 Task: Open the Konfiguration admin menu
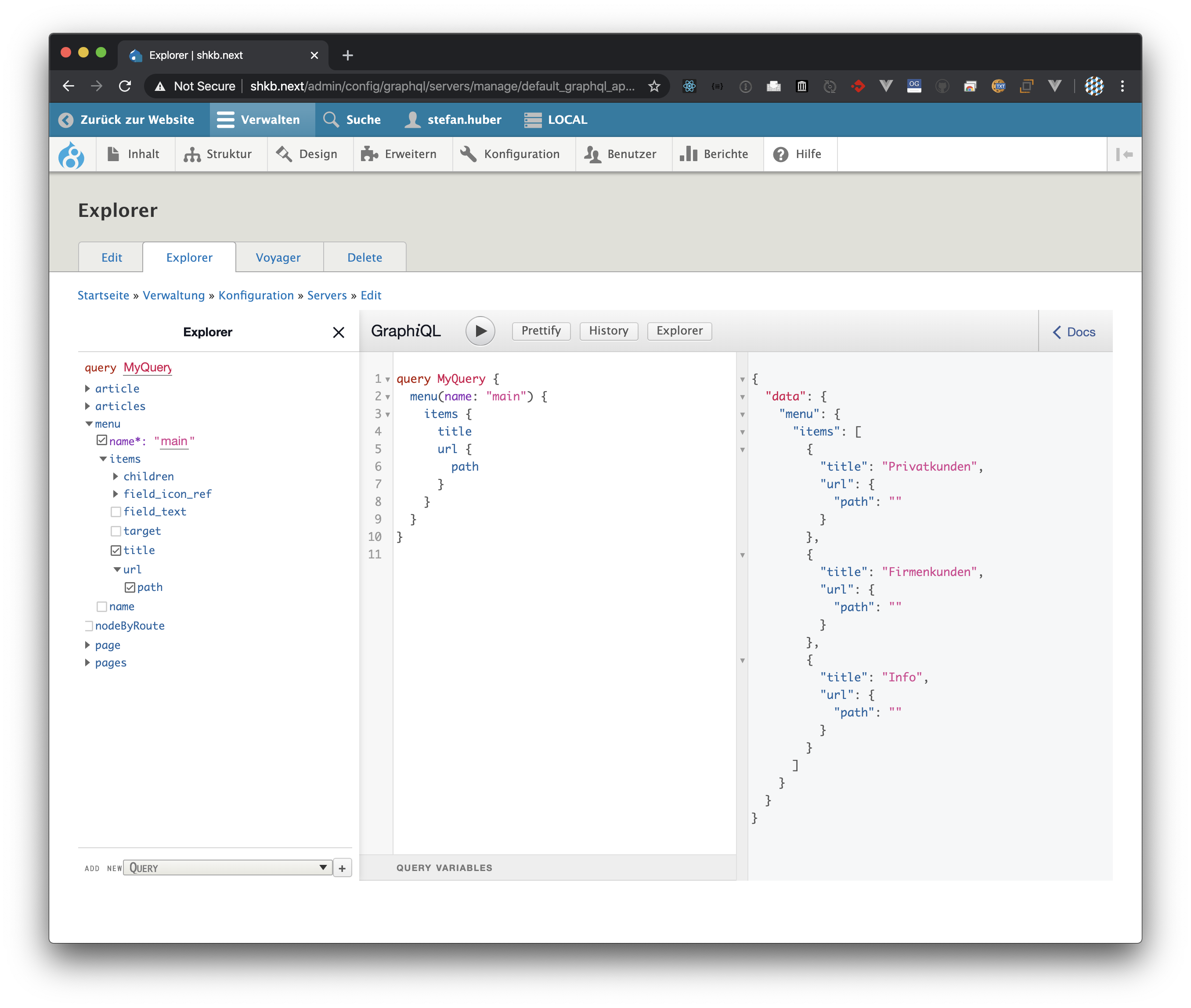click(512, 154)
